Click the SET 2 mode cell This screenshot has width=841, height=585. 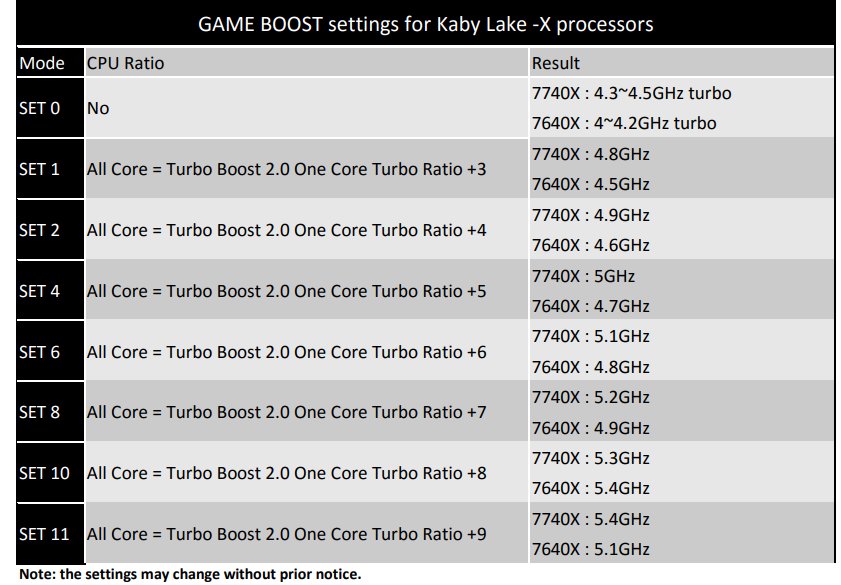click(50, 230)
